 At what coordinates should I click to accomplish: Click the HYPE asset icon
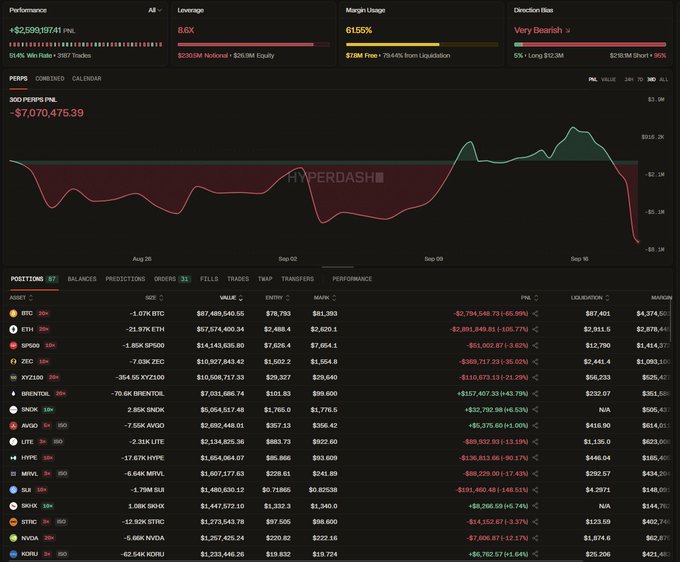coord(13,458)
